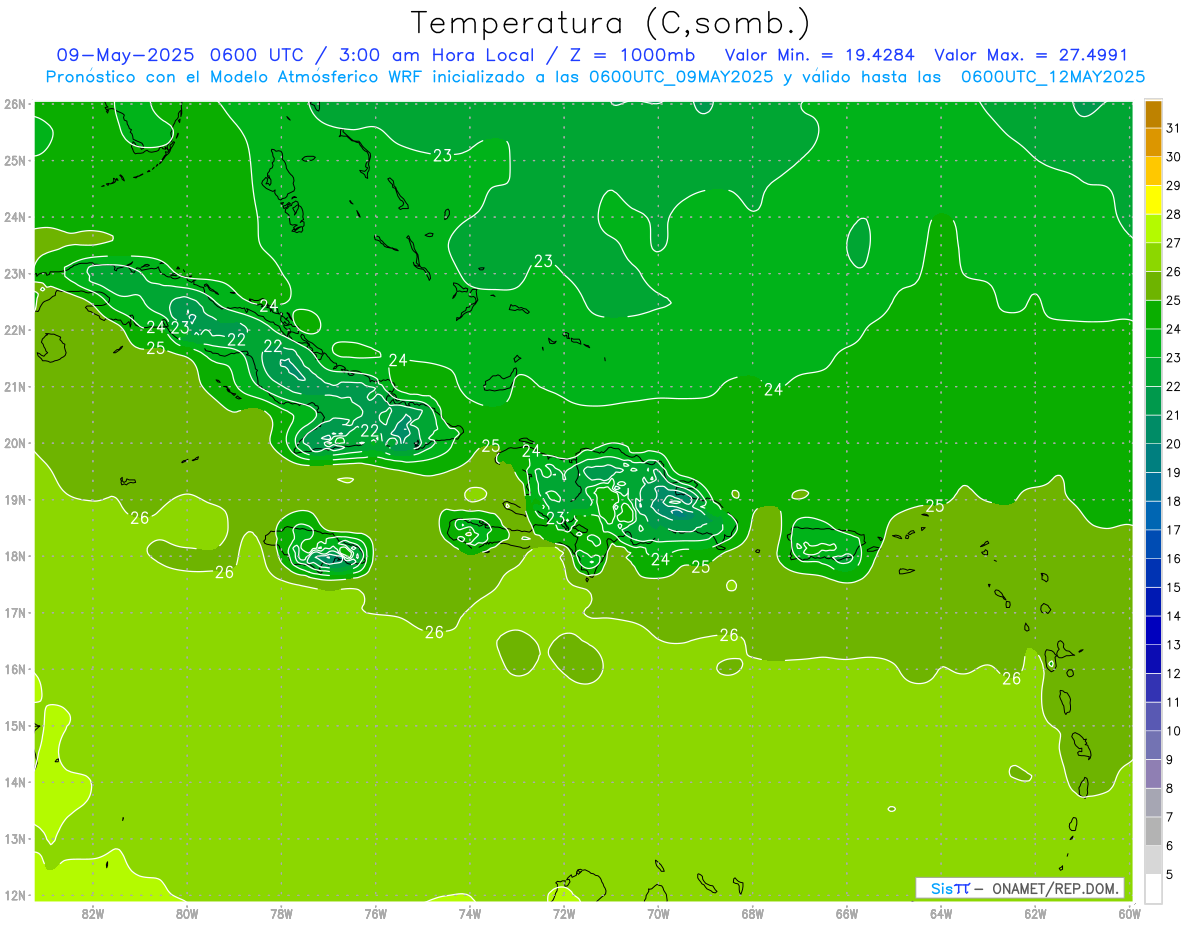Image resolution: width=1200 pixels, height=927 pixels.
Task: Click the longitude axis label "78W"
Action: coord(281,913)
